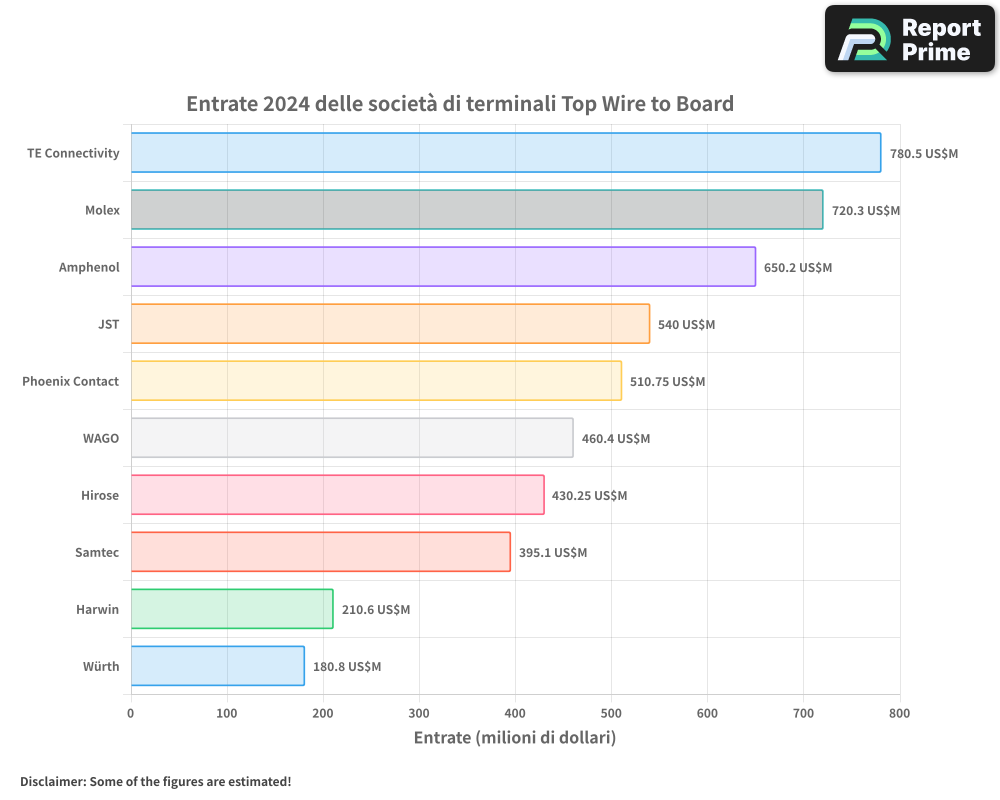Image resolution: width=1000 pixels, height=800 pixels.
Task: Click the TE Connectivity revenue bar
Action: point(505,153)
